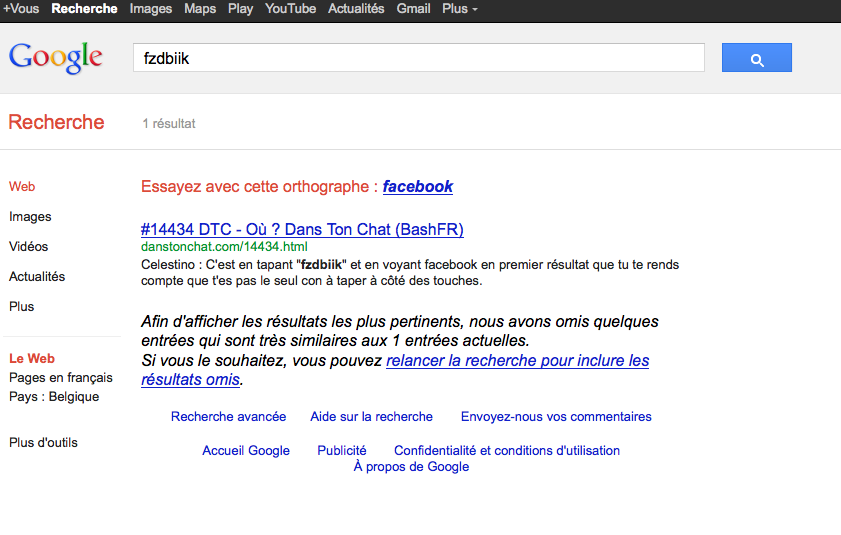
Task: Select Images in the left sidebar
Action: click(x=30, y=217)
